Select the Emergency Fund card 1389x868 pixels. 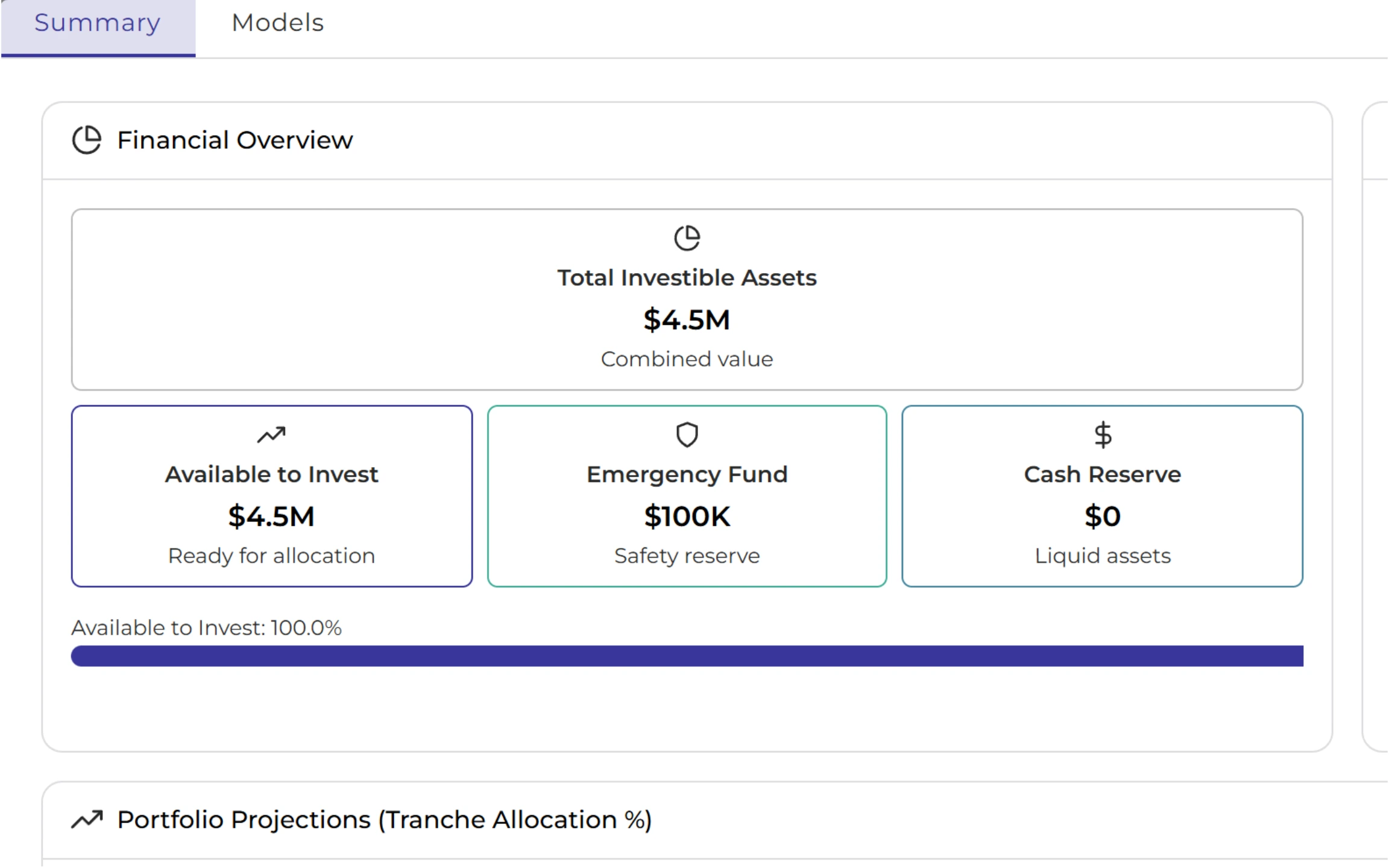coord(687,496)
